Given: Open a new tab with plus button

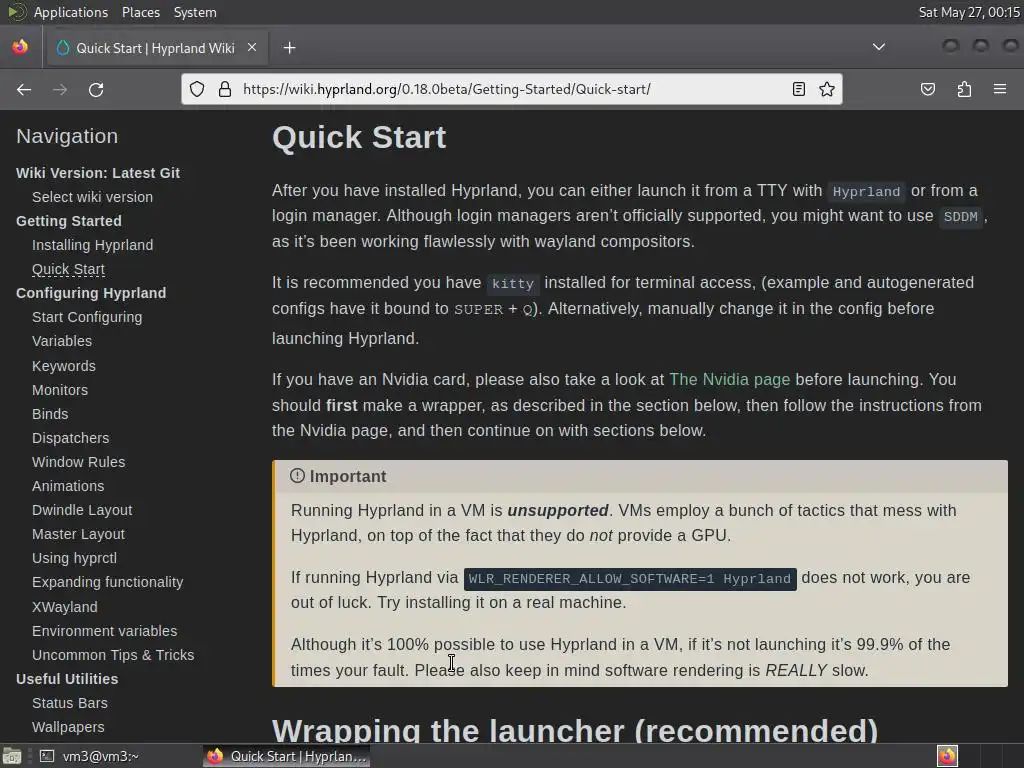Looking at the screenshot, I should (289, 48).
